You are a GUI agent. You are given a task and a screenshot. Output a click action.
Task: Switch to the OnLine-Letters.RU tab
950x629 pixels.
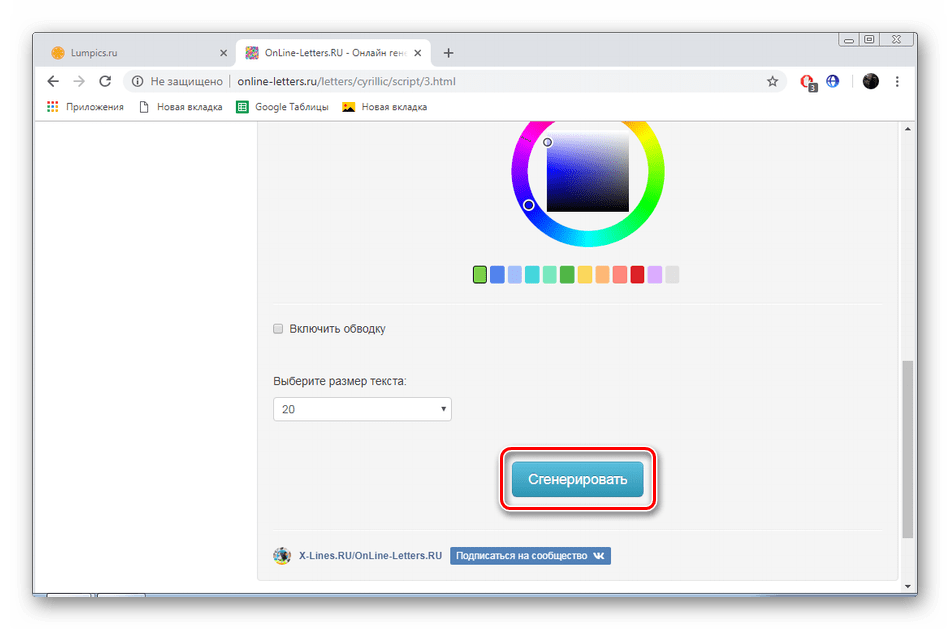(x=333, y=53)
